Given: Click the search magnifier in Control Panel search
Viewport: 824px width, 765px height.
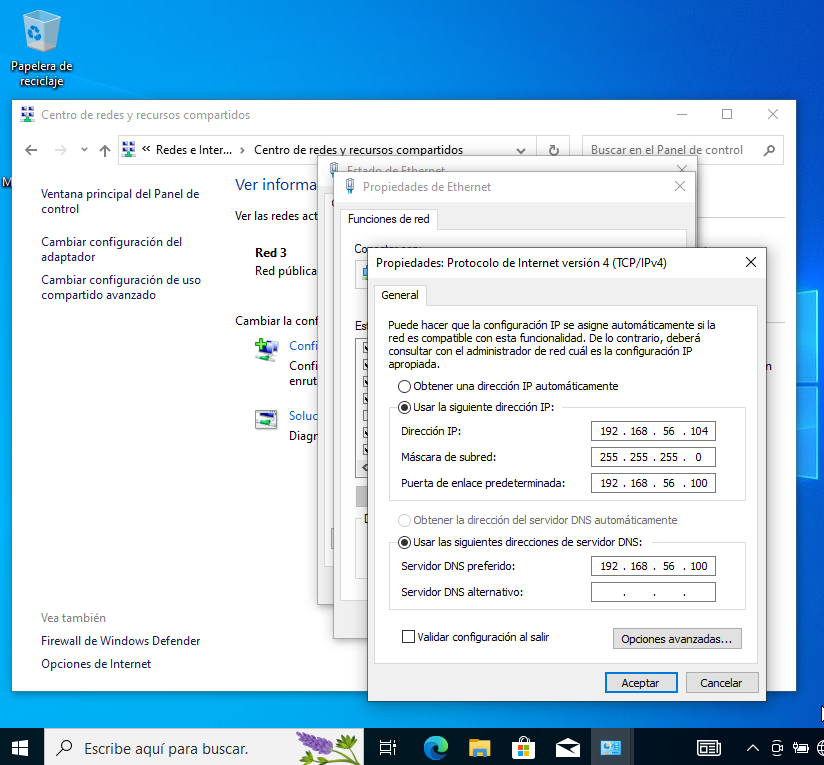Looking at the screenshot, I should coord(769,150).
